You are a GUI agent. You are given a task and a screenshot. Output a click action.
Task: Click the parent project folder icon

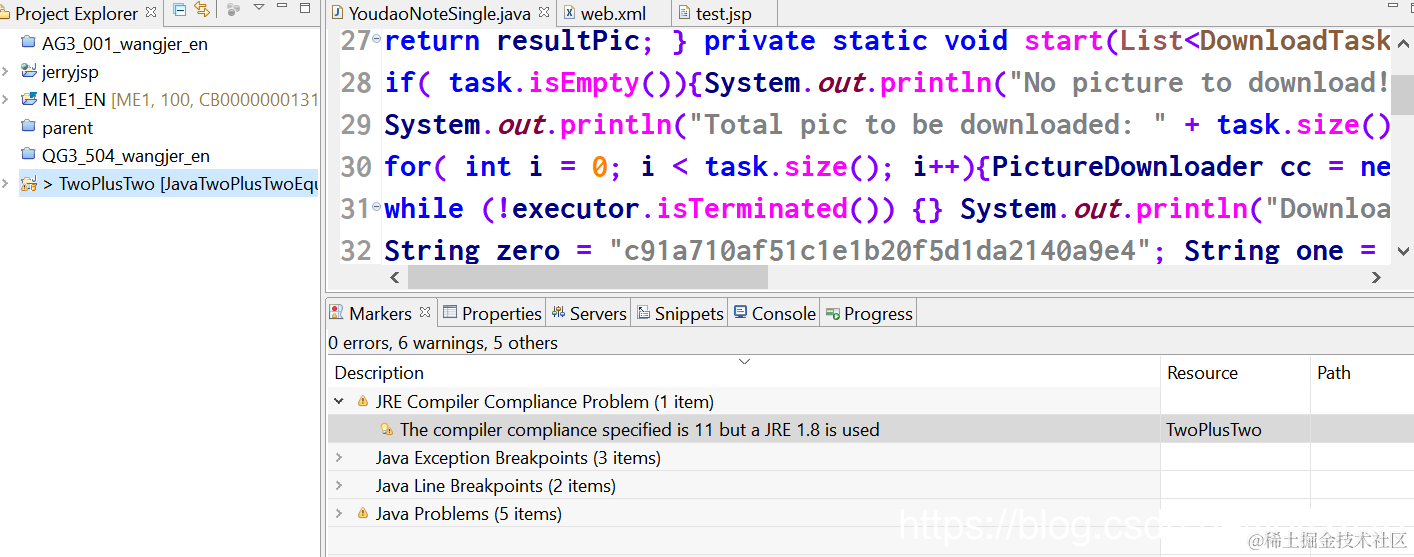point(28,128)
